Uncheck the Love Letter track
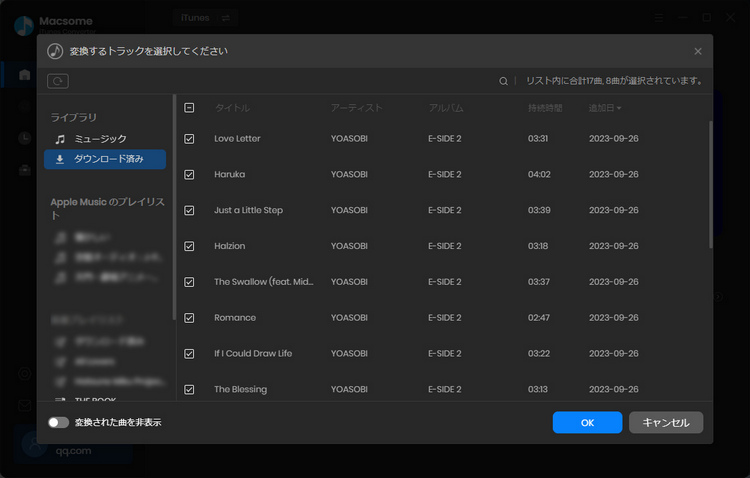The width and height of the screenshot is (750, 478). click(x=189, y=139)
